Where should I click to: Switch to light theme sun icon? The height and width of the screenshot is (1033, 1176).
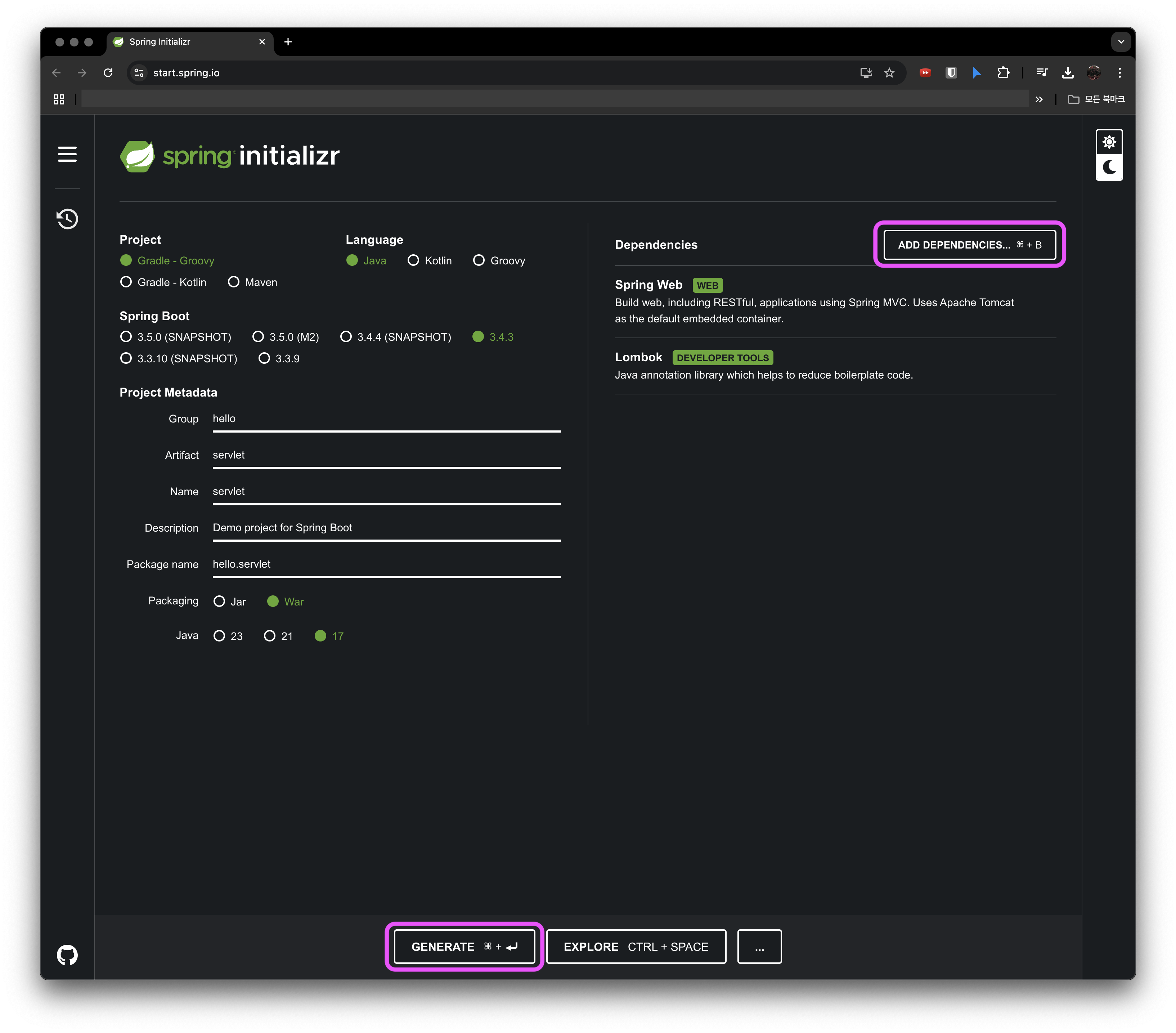(x=1109, y=142)
